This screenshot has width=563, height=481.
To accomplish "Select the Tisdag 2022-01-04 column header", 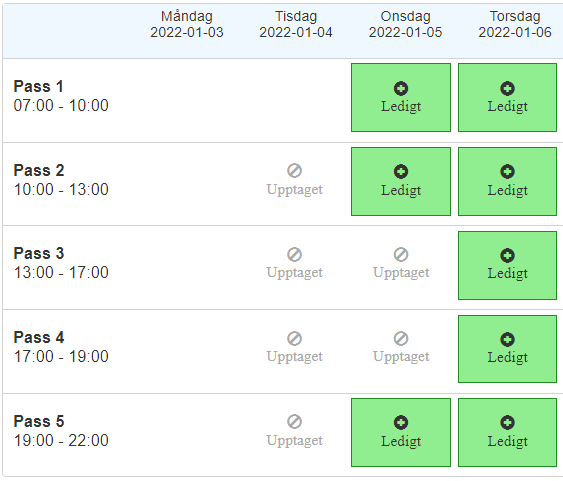I will (296, 24).
